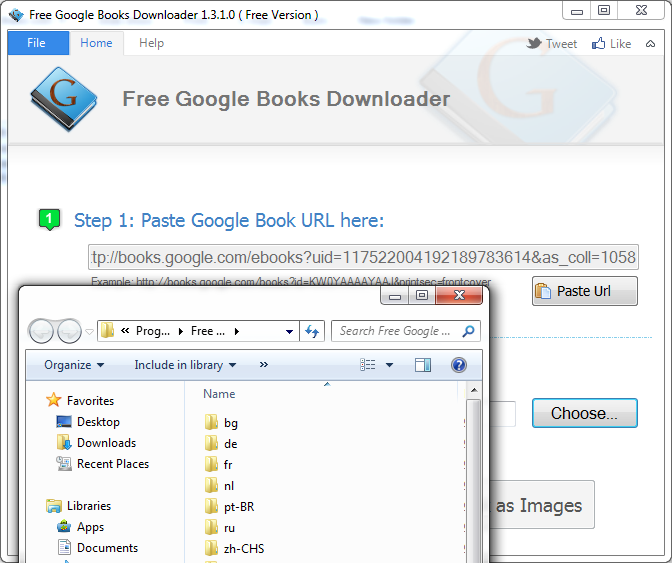Select the ru folder
672x563 pixels.
coord(220,527)
